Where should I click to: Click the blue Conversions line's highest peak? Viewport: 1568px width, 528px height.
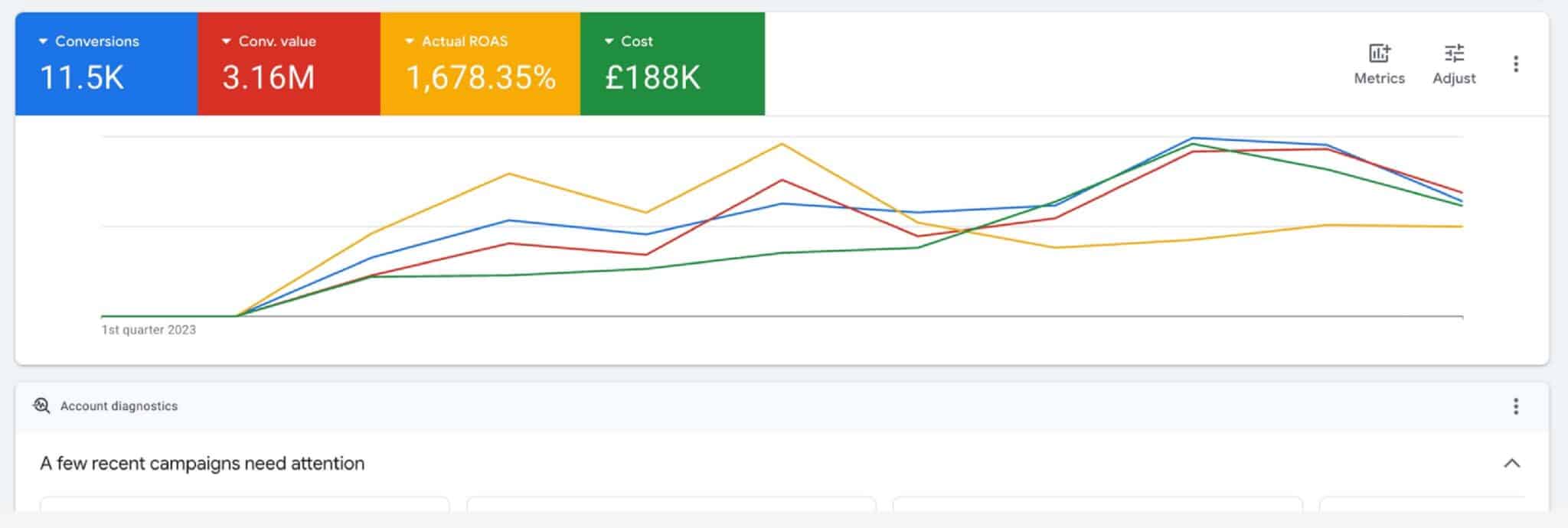pos(1193,139)
